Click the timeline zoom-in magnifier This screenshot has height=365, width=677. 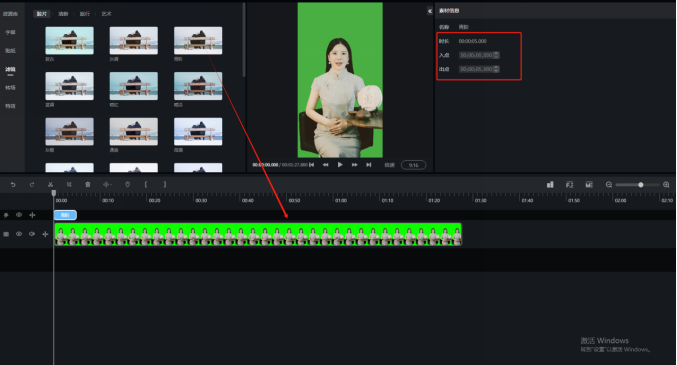666,185
